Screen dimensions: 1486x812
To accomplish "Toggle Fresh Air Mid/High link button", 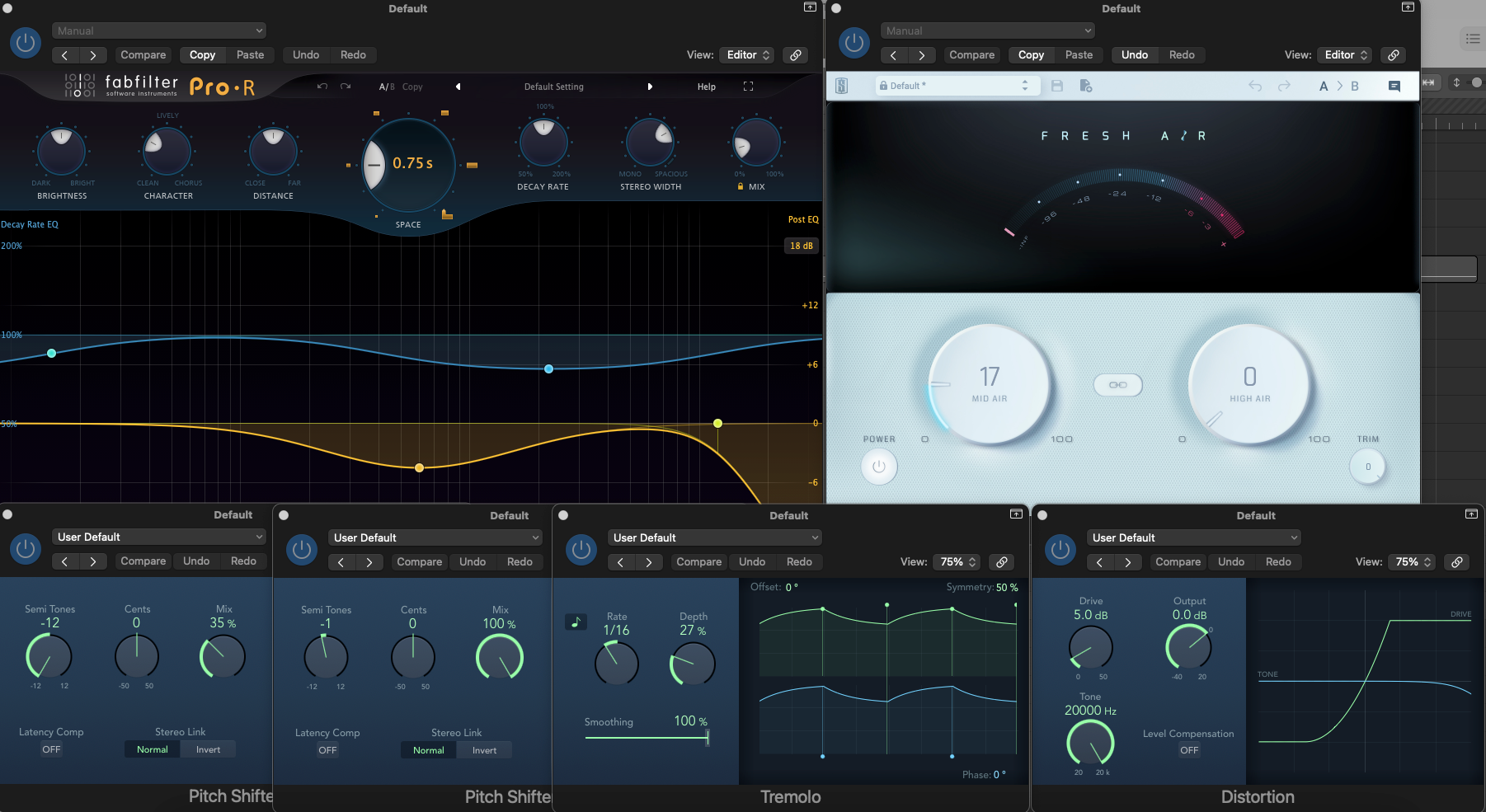I will coord(1117,385).
